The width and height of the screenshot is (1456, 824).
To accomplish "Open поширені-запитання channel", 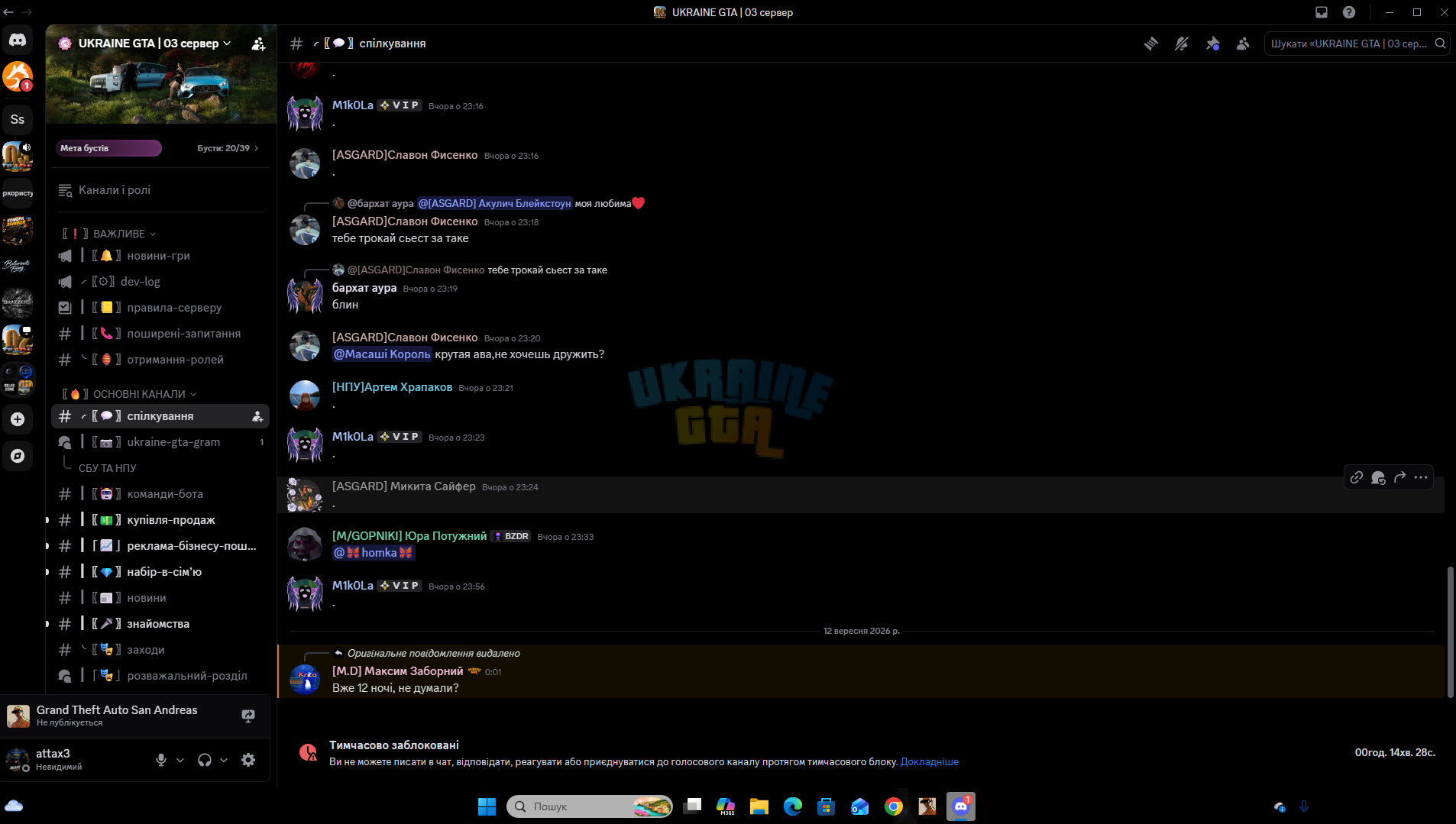I will 160,334.
